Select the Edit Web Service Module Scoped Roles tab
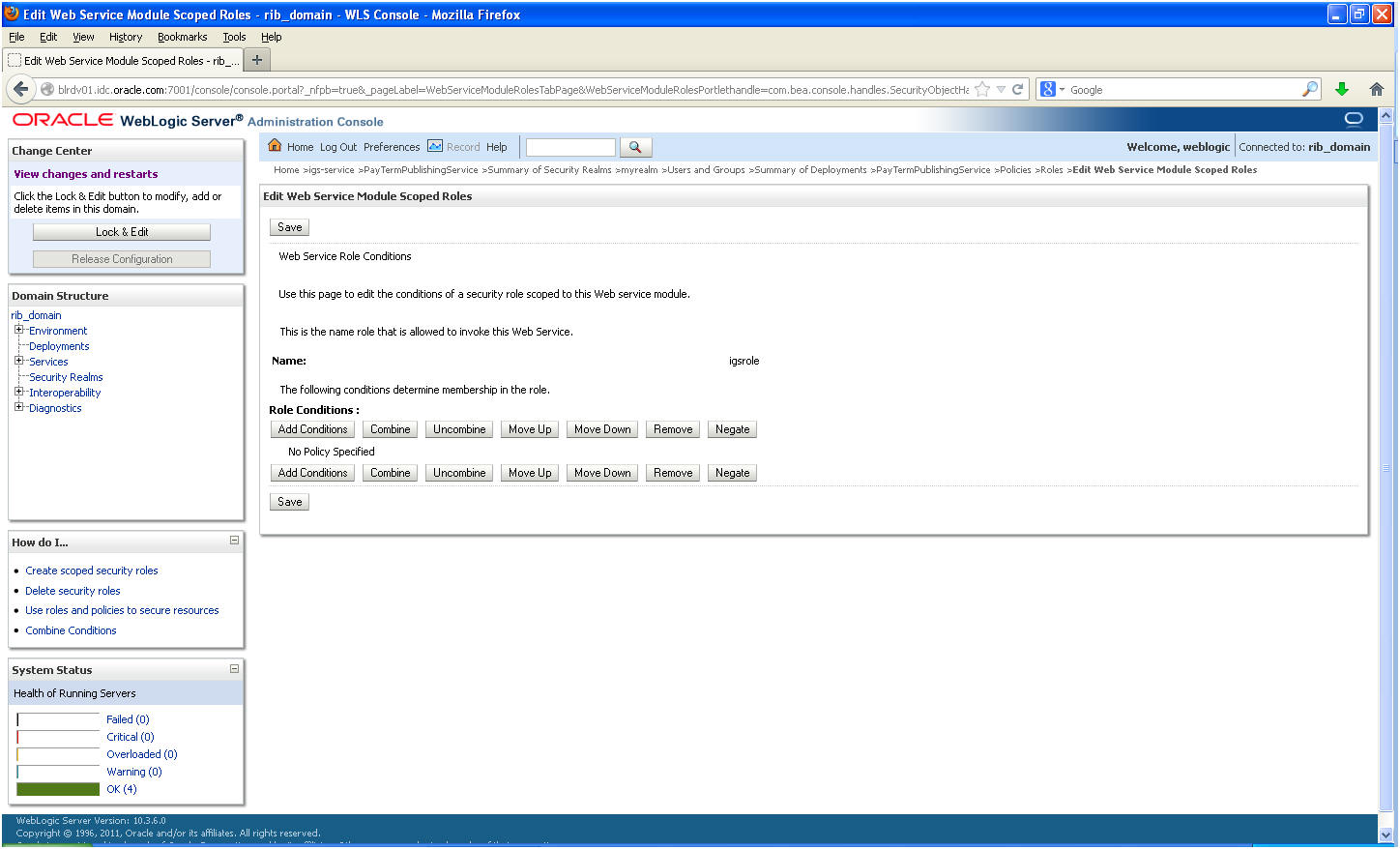This screenshot has height=849, width=1400. [x=123, y=60]
